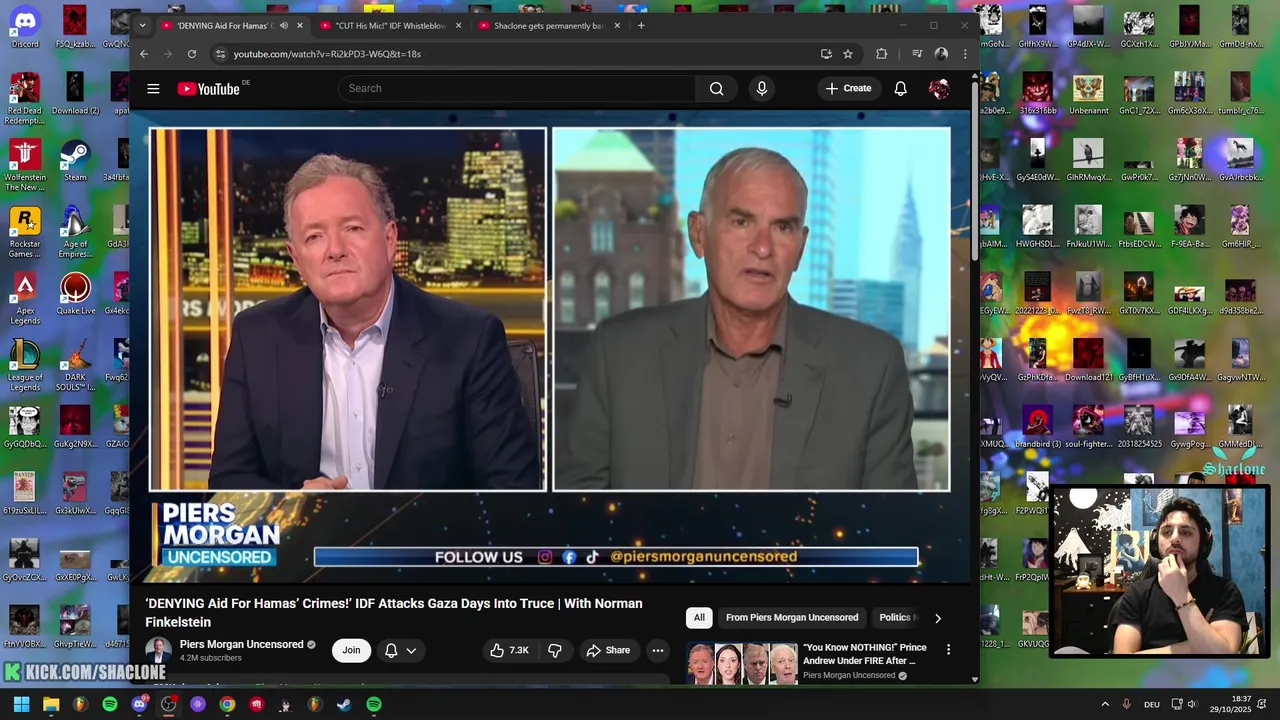Open YouTube notifications bell
This screenshot has height=720, width=1280.
[x=900, y=89]
